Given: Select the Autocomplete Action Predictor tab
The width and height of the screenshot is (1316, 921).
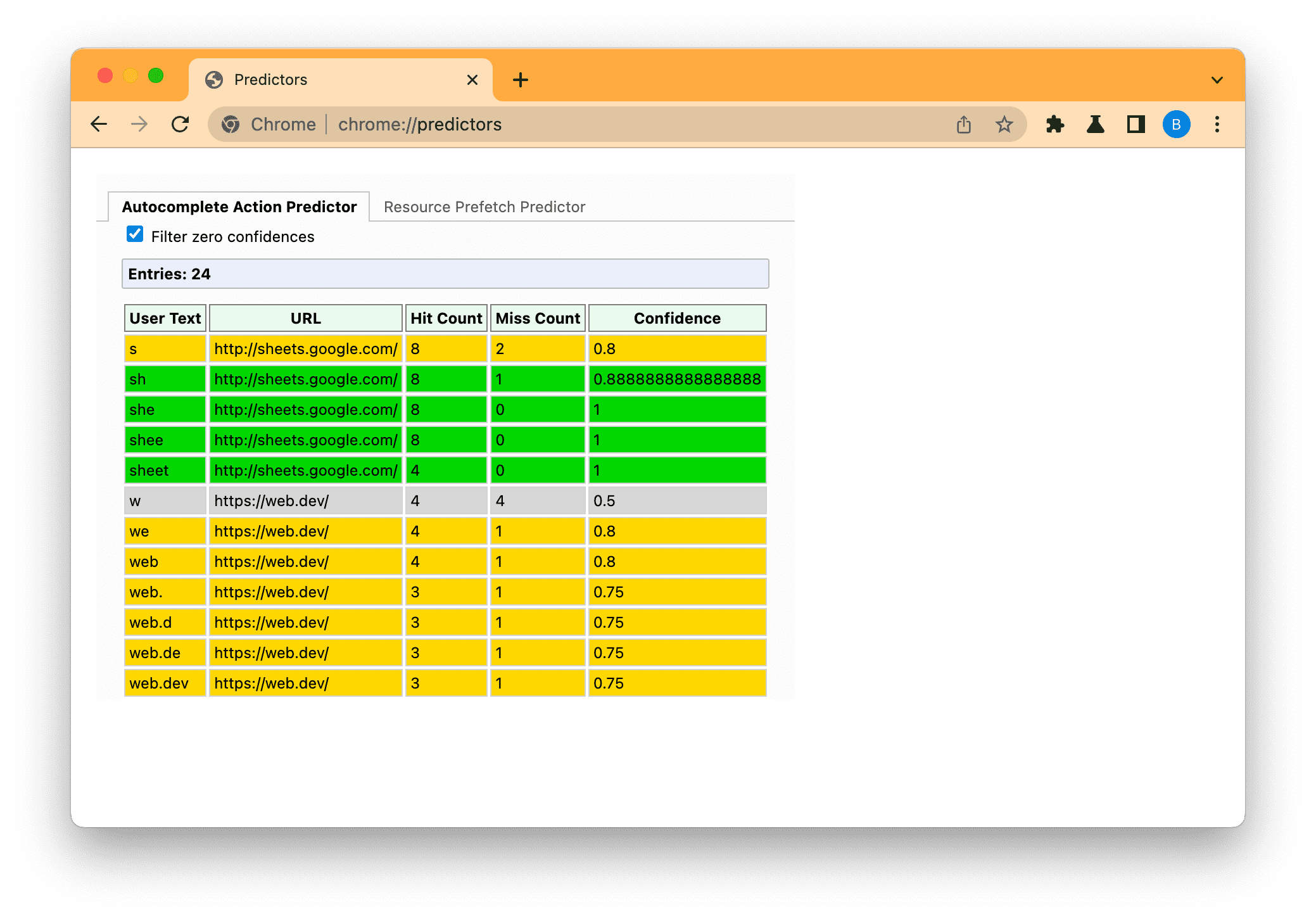Looking at the screenshot, I should click(239, 207).
